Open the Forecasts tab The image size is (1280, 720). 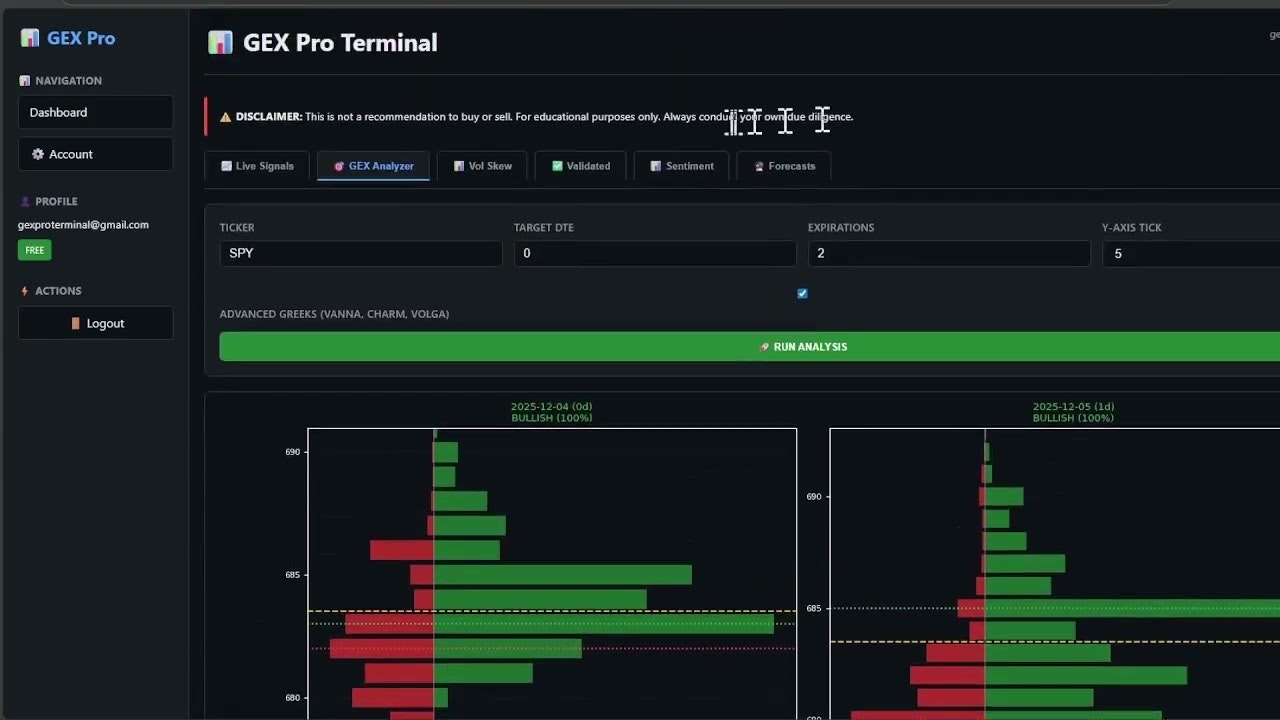pos(784,166)
